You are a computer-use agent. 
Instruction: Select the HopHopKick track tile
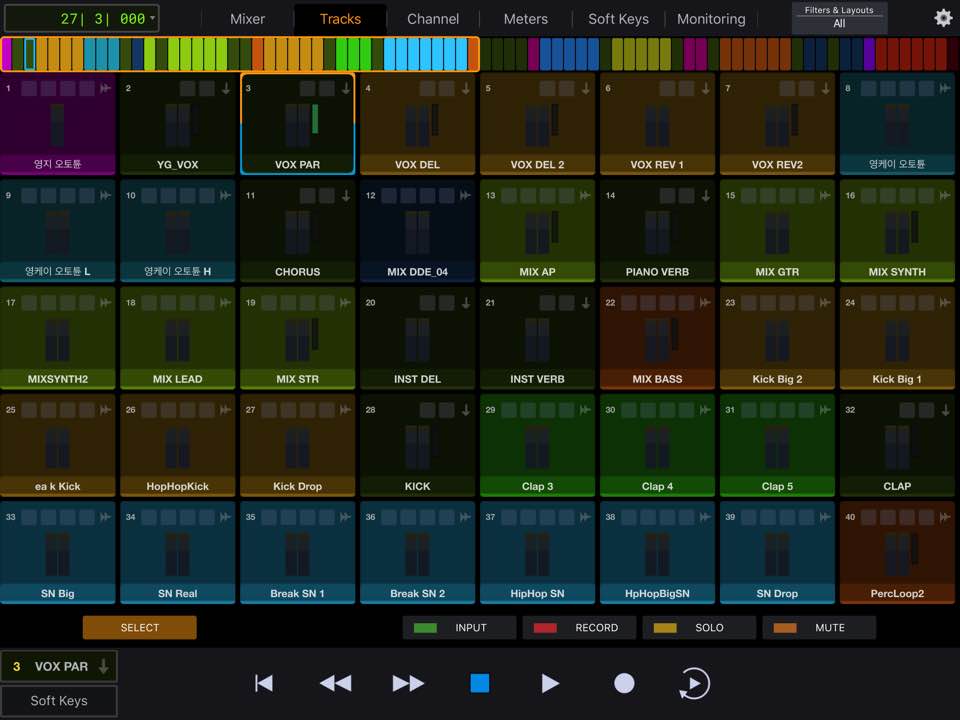[x=177, y=446]
